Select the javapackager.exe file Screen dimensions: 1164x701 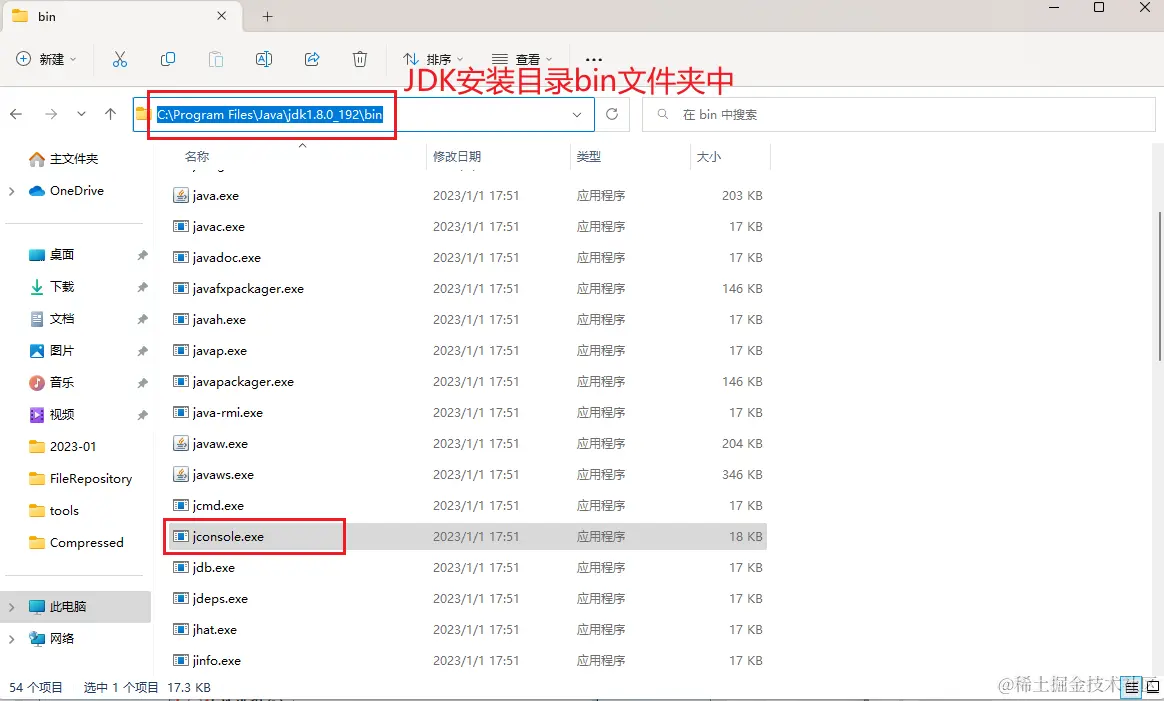coord(468,382)
